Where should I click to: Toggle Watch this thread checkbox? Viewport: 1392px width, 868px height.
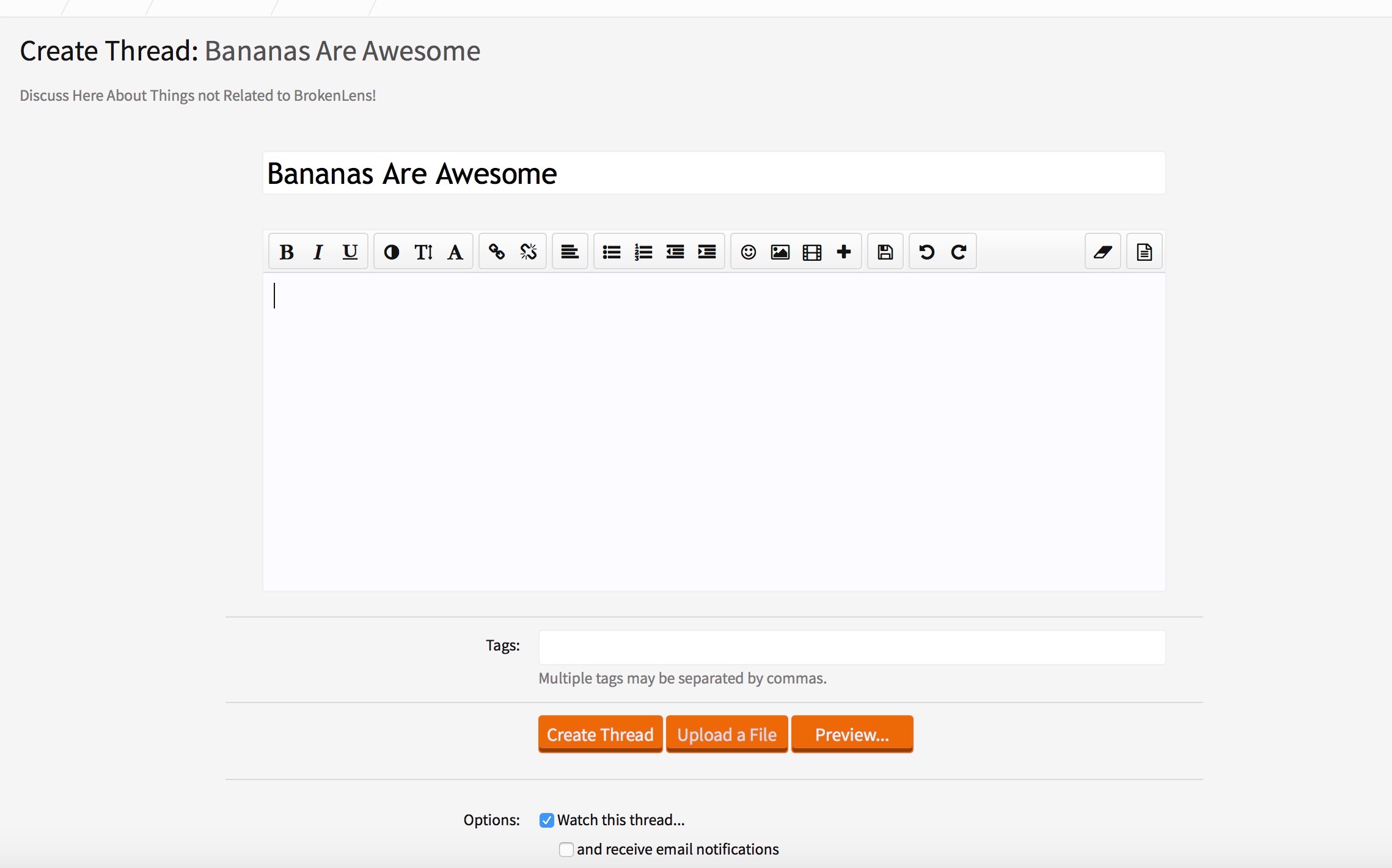click(x=547, y=820)
